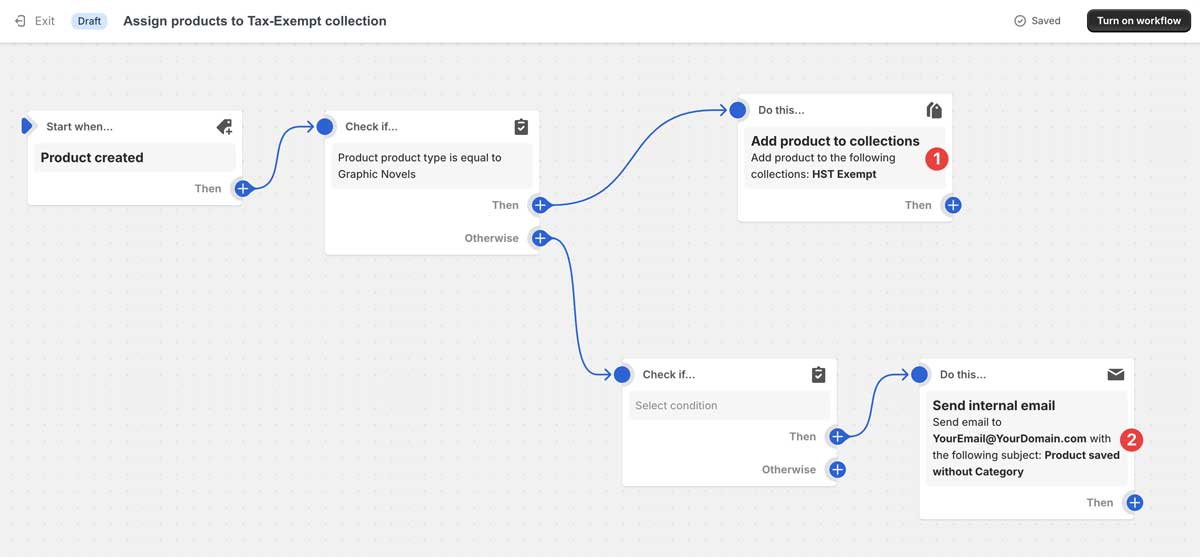
Task: Click the 'Start when...' card header text
Action: pos(79,127)
